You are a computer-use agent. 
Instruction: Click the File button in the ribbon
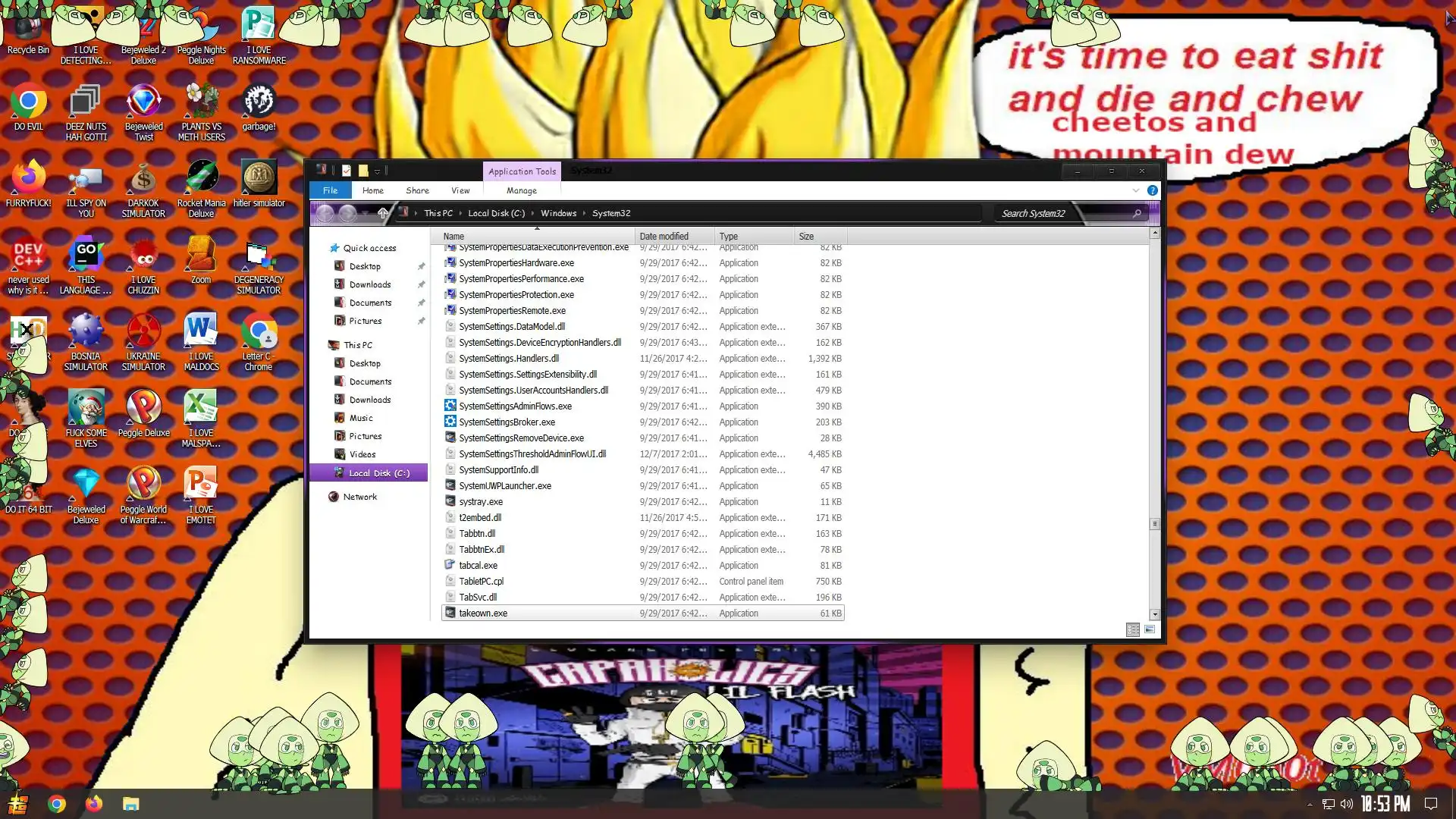pyautogui.click(x=330, y=190)
